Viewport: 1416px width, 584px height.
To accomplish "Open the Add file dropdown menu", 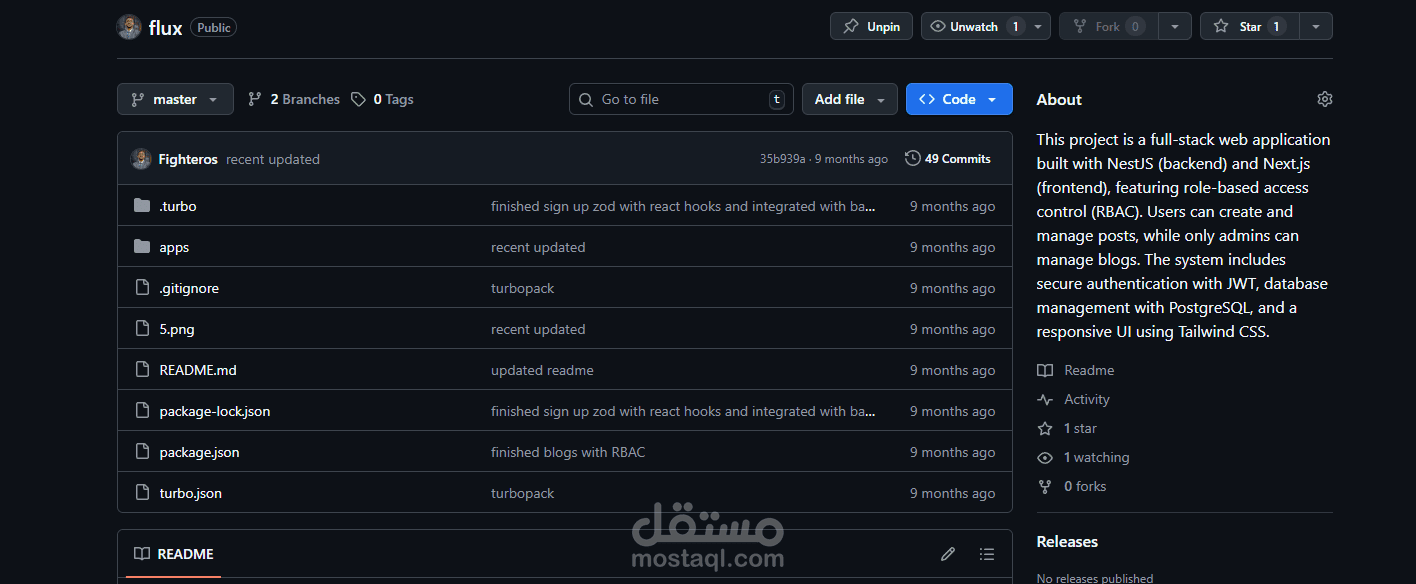I will click(849, 99).
